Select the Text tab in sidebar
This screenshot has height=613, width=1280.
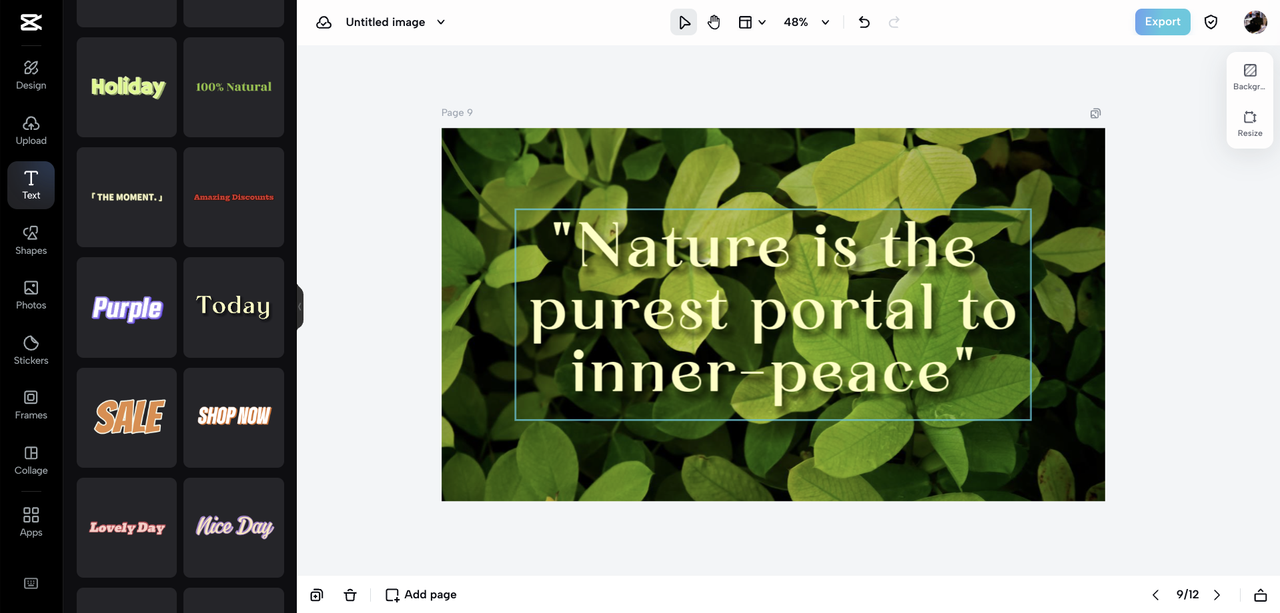tap(31, 185)
